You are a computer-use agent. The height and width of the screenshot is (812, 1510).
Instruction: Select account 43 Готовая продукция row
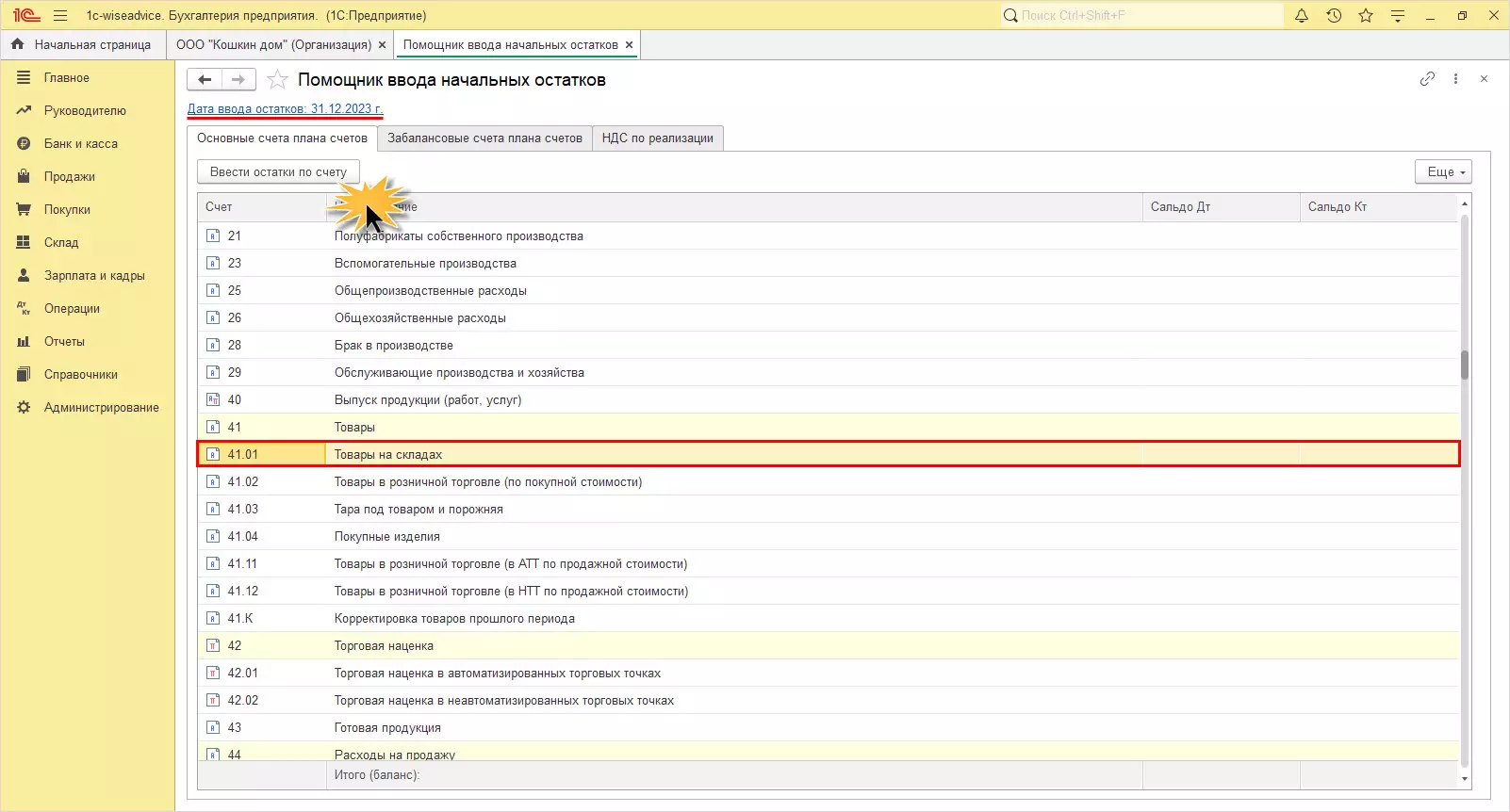point(828,728)
